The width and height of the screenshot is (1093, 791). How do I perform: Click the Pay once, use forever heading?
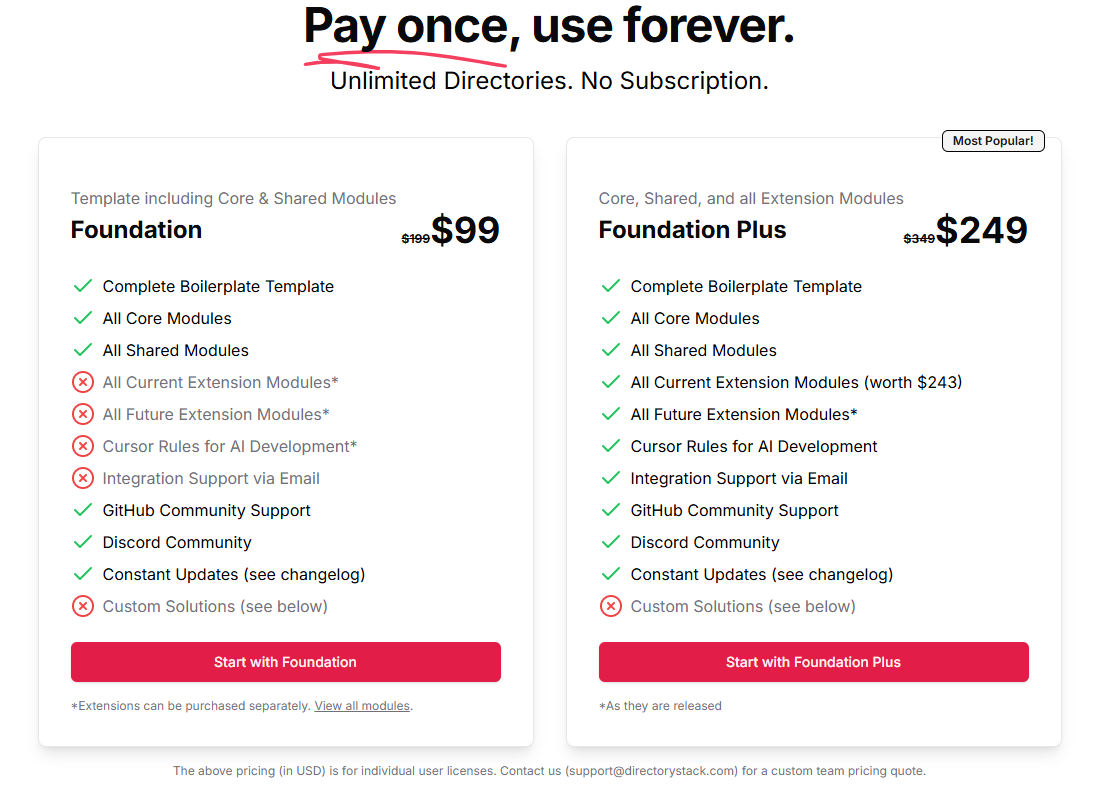click(x=548, y=27)
